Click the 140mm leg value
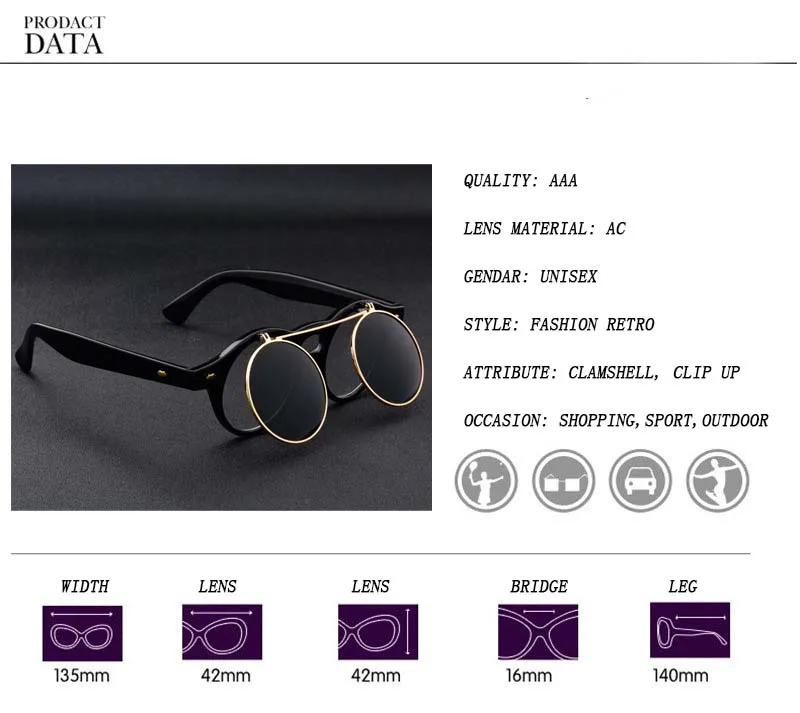The height and width of the screenshot is (713, 800). coord(681,676)
